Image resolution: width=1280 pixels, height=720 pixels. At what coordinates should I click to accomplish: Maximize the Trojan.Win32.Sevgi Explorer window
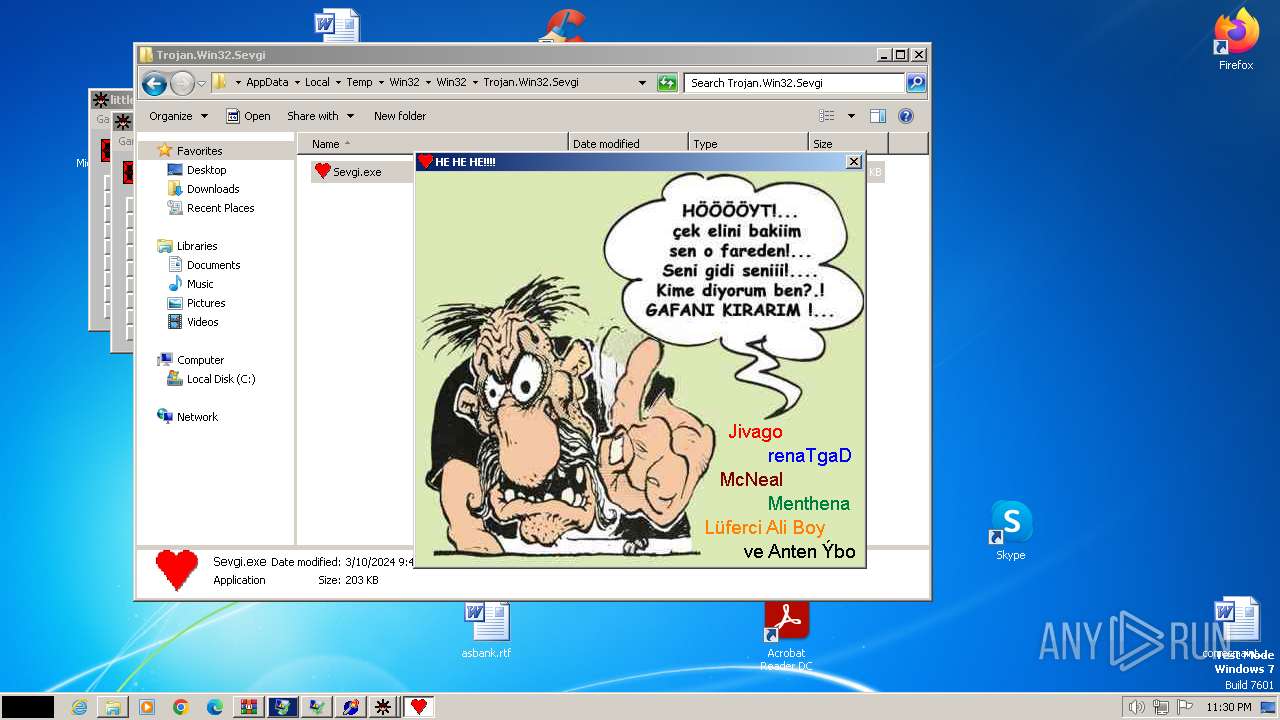pyautogui.click(x=900, y=55)
